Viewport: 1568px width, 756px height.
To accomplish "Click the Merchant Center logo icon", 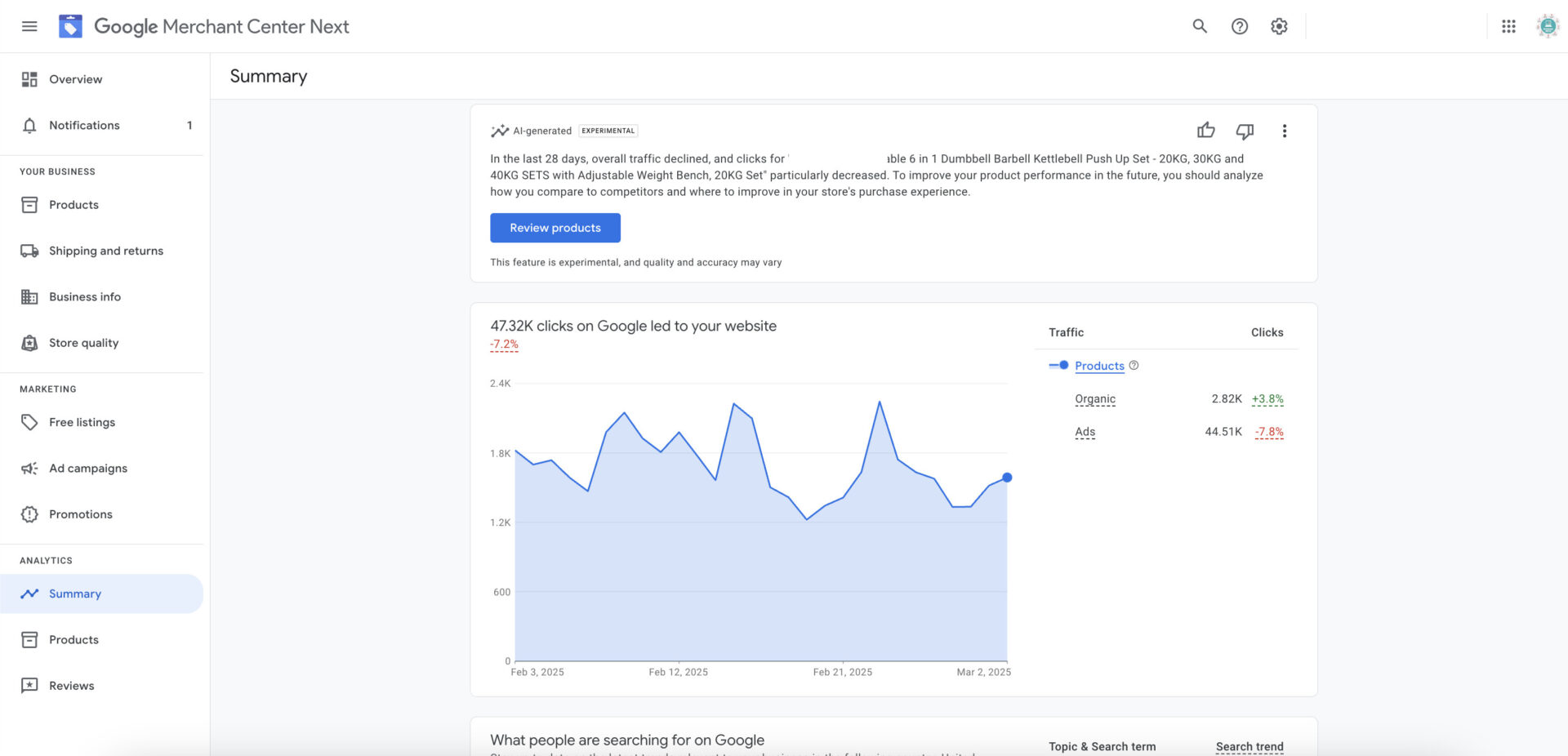I will coord(70,26).
